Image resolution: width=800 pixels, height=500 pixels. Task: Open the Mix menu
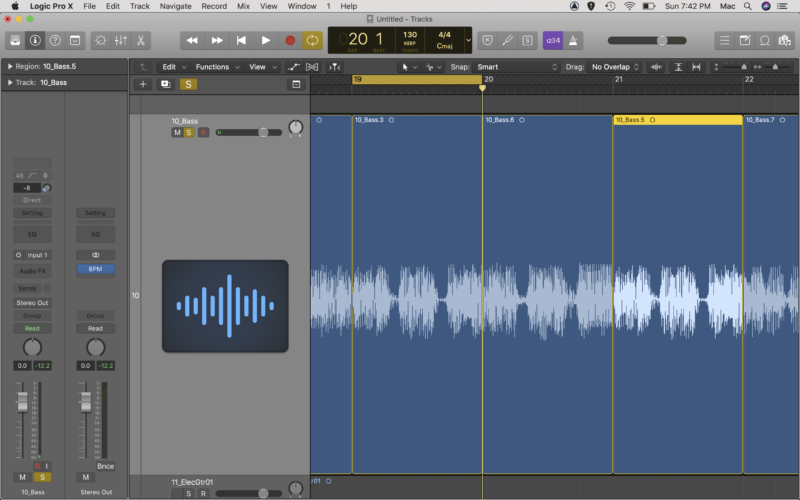(243, 6)
